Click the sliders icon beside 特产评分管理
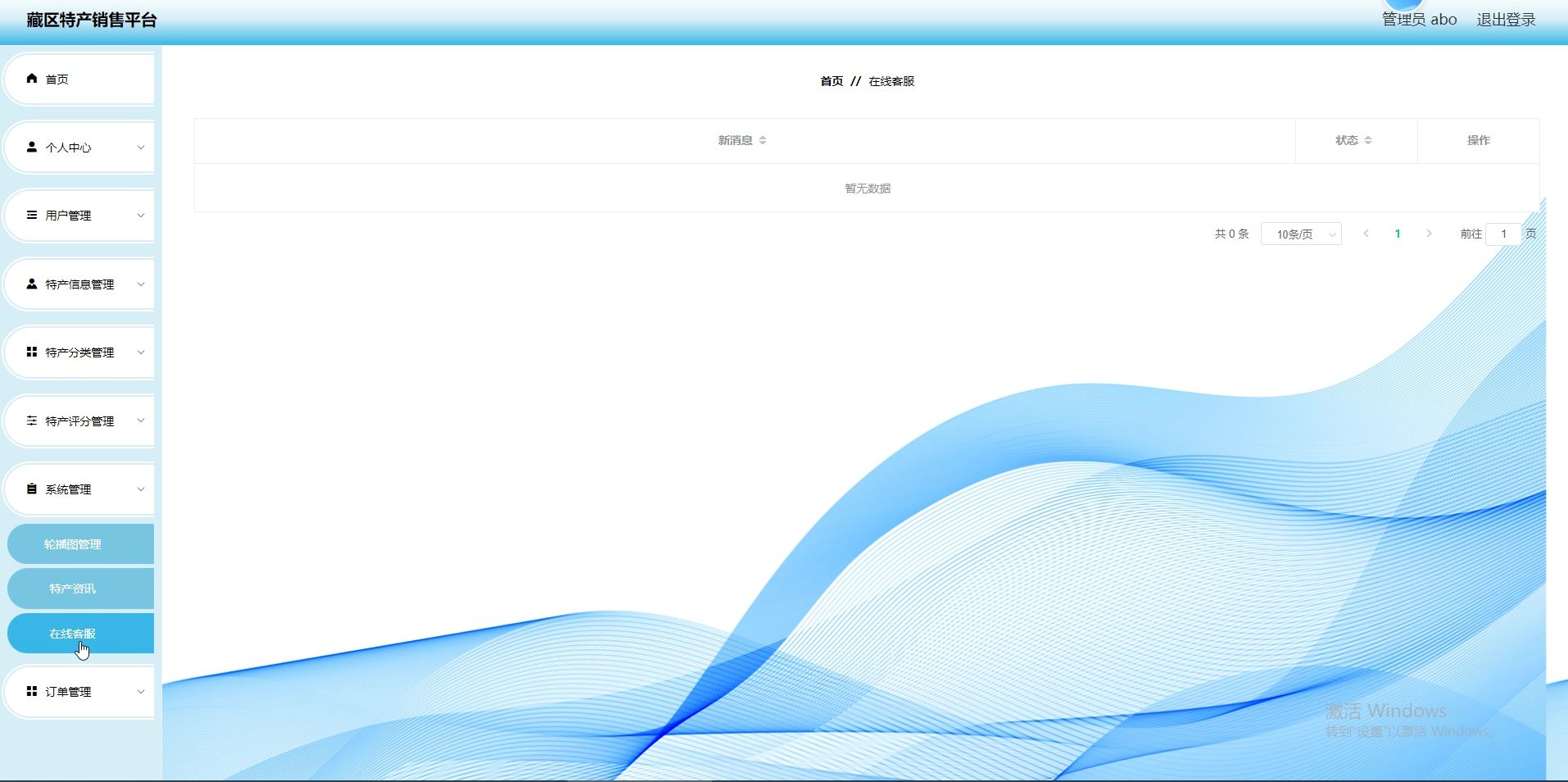Viewport: 1568px width, 782px height. point(32,421)
